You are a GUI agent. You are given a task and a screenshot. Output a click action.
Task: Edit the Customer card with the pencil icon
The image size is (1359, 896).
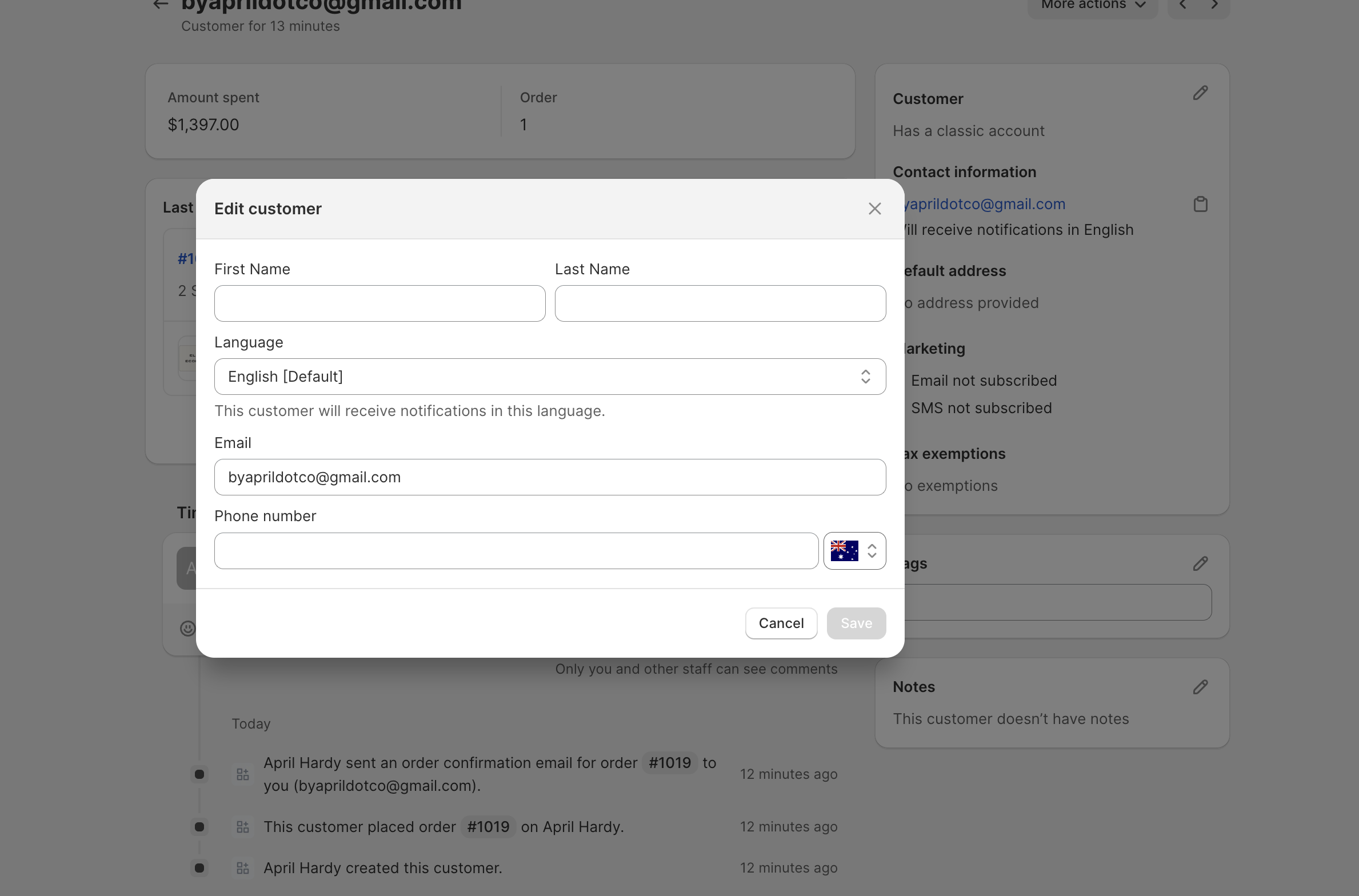tap(1200, 93)
